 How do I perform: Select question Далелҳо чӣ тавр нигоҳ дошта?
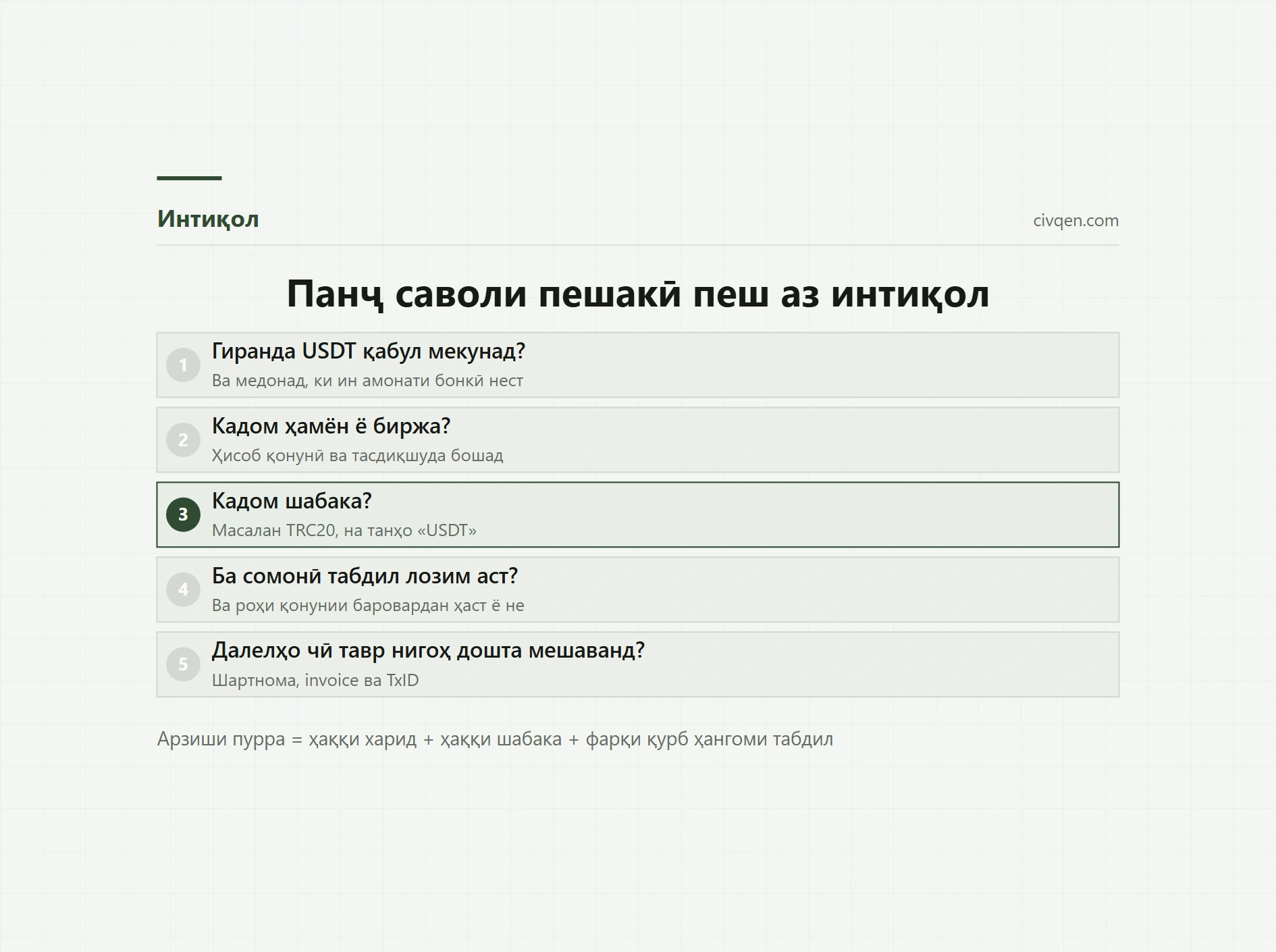click(428, 650)
